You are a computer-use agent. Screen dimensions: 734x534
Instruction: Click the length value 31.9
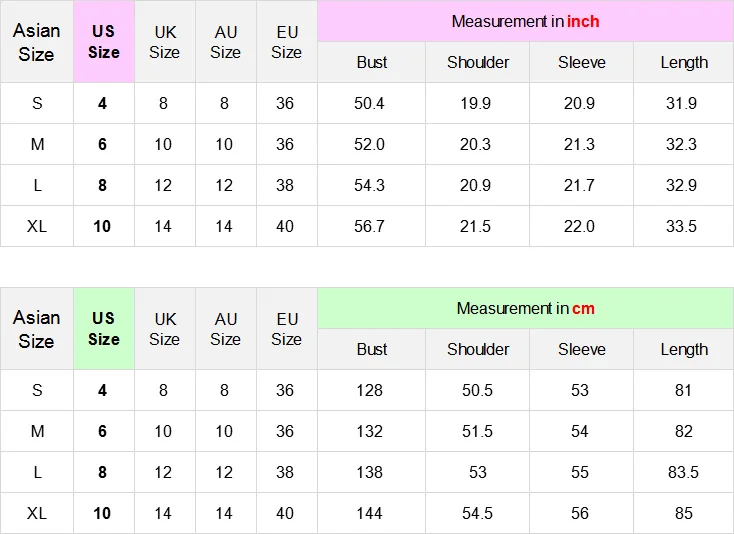[x=681, y=103]
